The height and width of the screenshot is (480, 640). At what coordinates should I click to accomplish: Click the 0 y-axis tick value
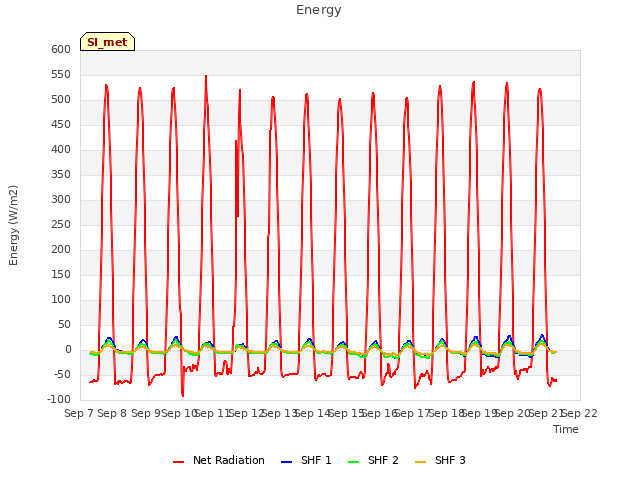click(x=68, y=350)
